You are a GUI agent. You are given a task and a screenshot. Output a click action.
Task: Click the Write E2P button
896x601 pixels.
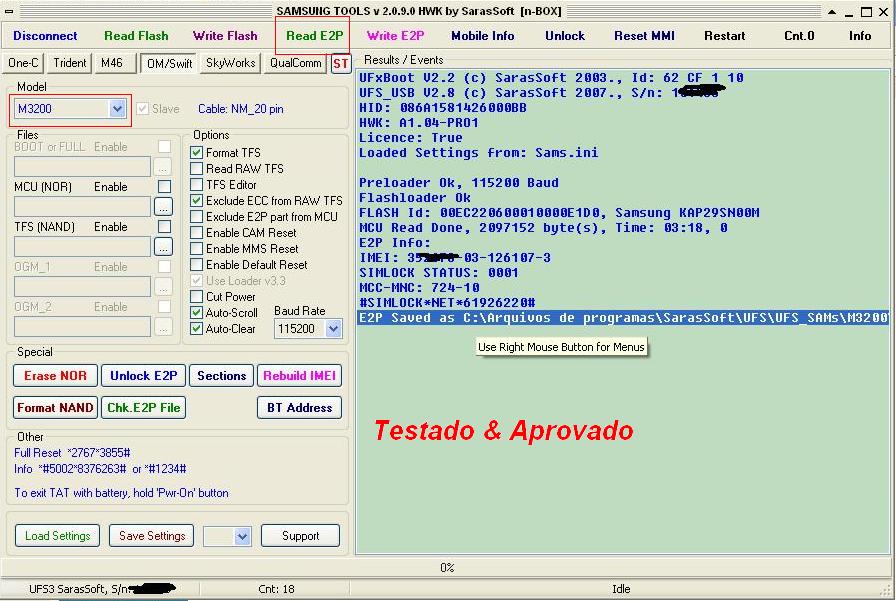(x=395, y=35)
